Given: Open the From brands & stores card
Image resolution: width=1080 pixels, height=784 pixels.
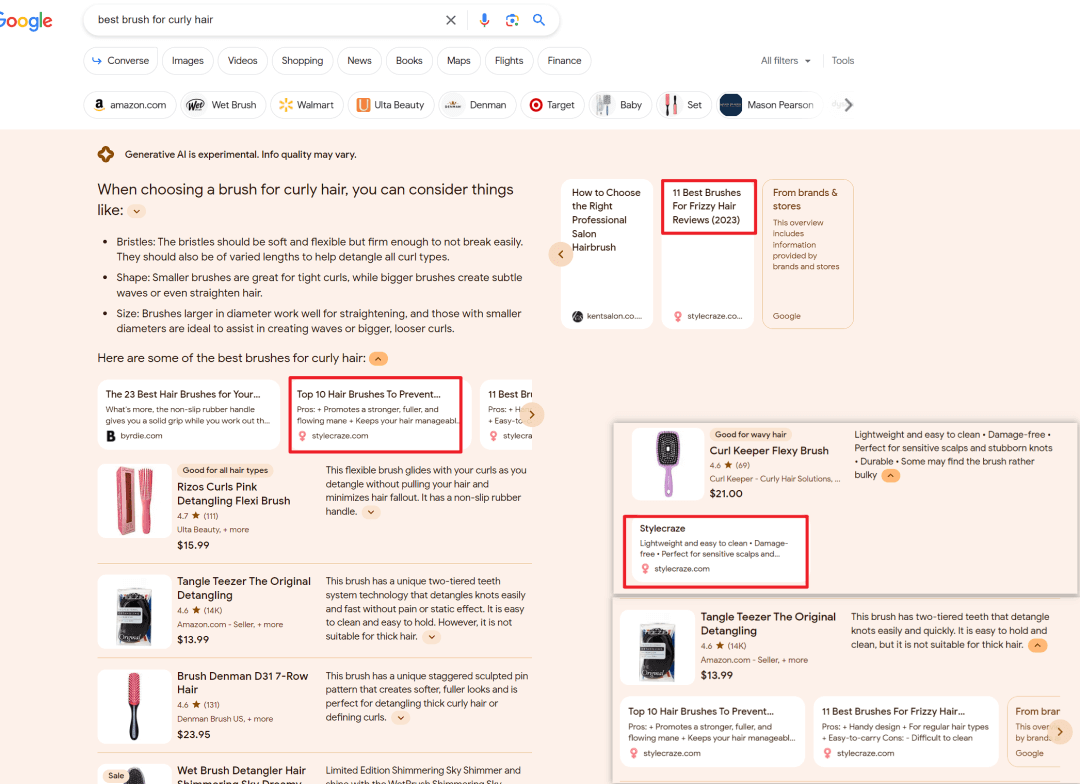Looking at the screenshot, I should (808, 254).
